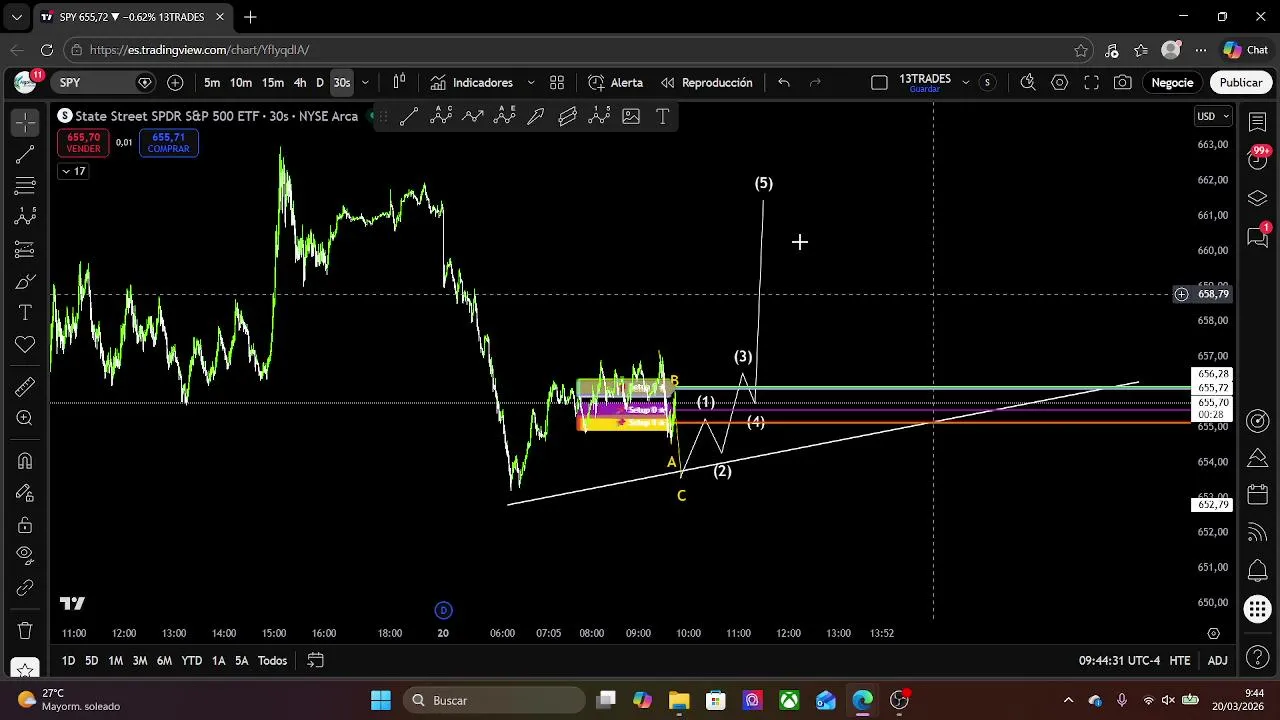The image size is (1280, 720).
Task: Open the forecasting and measurement tools
Action: tap(25, 249)
